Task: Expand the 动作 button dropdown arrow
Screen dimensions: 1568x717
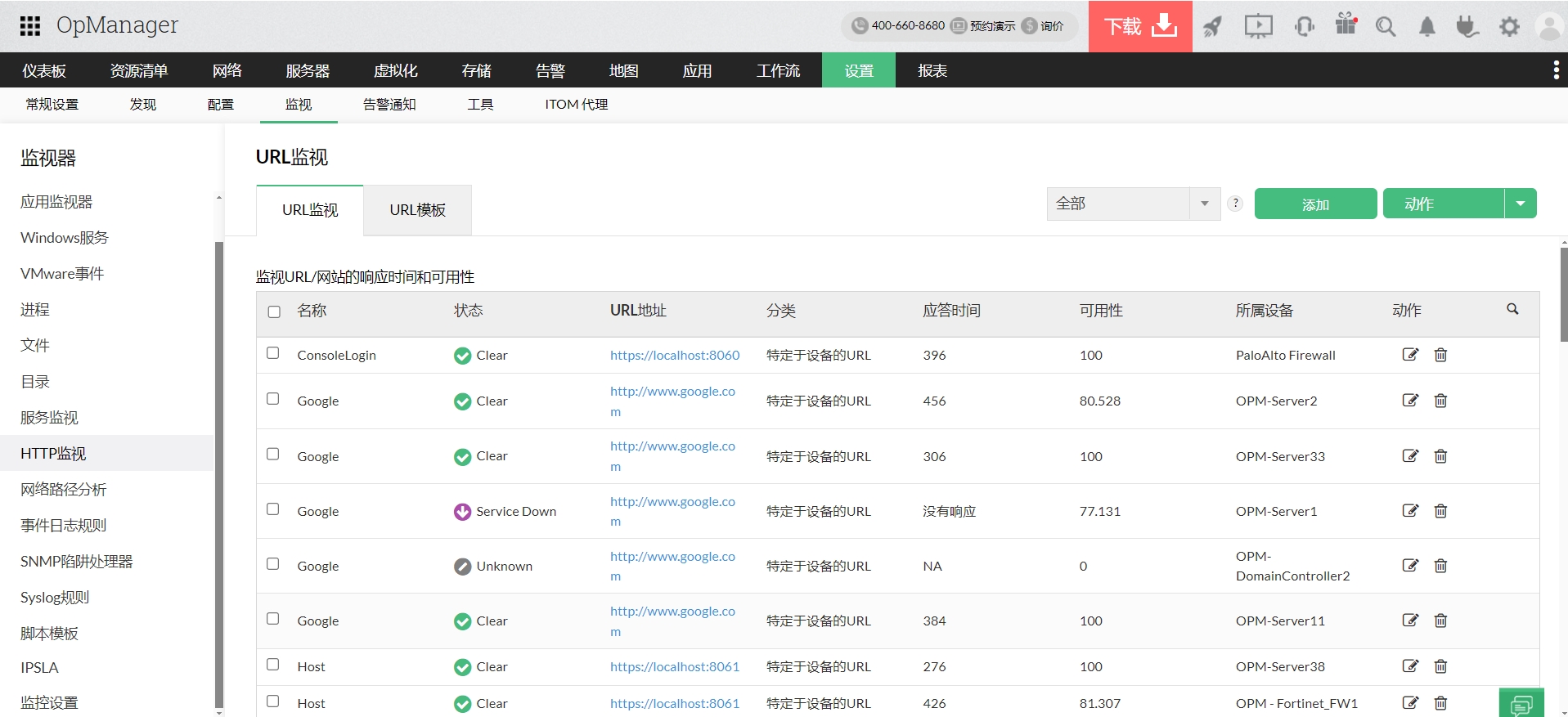Action: (x=1521, y=204)
